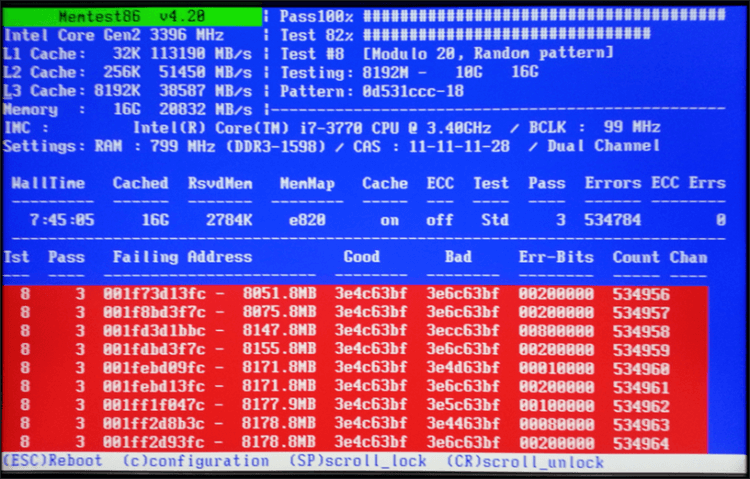Click the L3 Cache 8192K 38587 MB/s line
Viewport: 750px width, 479px height.
(x=127, y=91)
